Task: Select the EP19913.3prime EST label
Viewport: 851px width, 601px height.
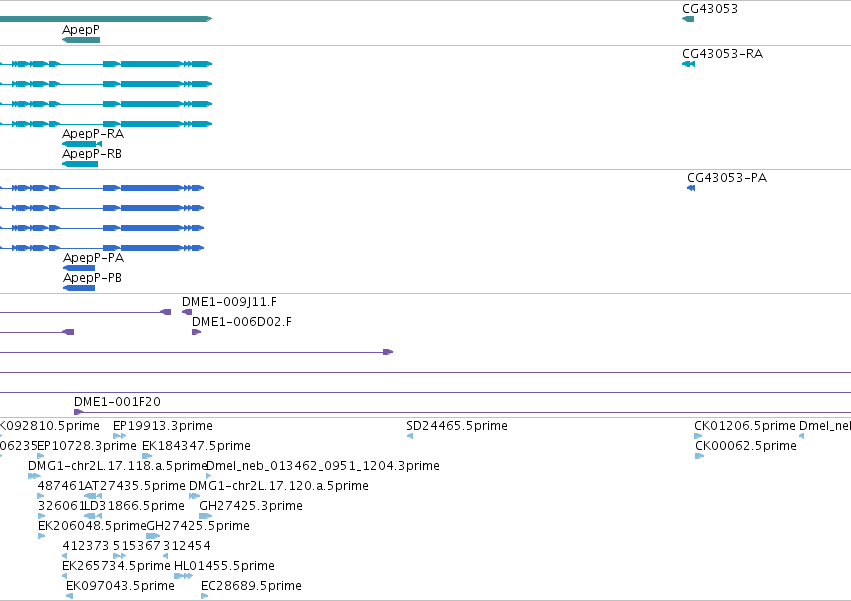Action: pyautogui.click(x=163, y=426)
